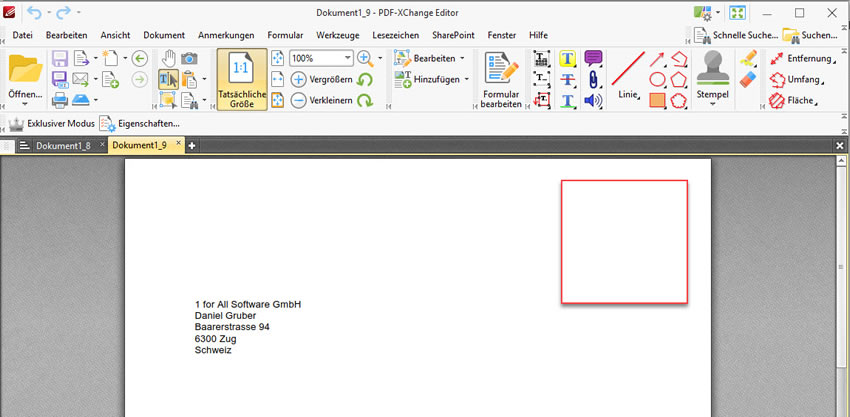The image size is (850, 417).
Task: Open the Lesezeichen menu
Action: [396, 35]
